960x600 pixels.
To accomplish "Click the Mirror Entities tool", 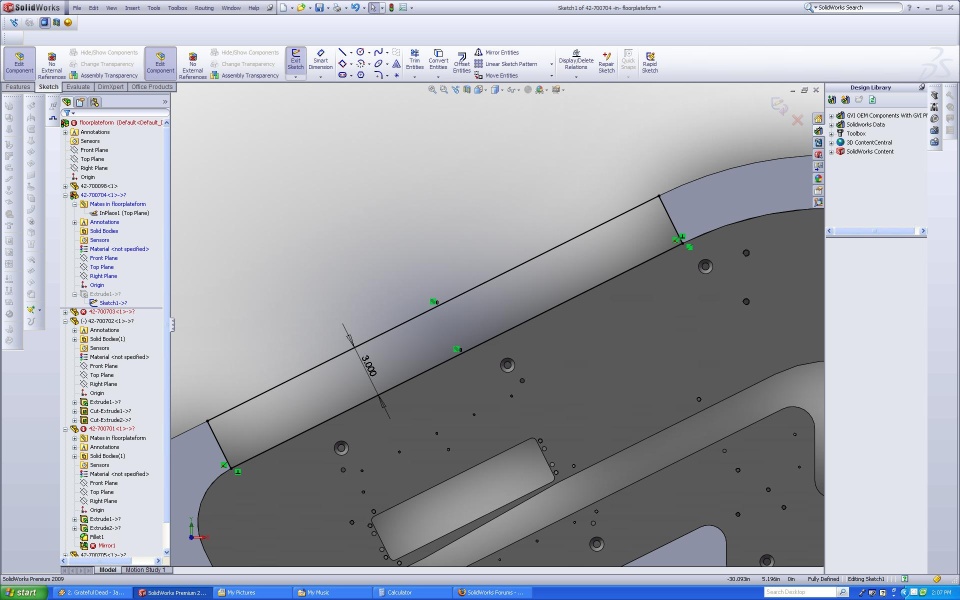I will 497,53.
